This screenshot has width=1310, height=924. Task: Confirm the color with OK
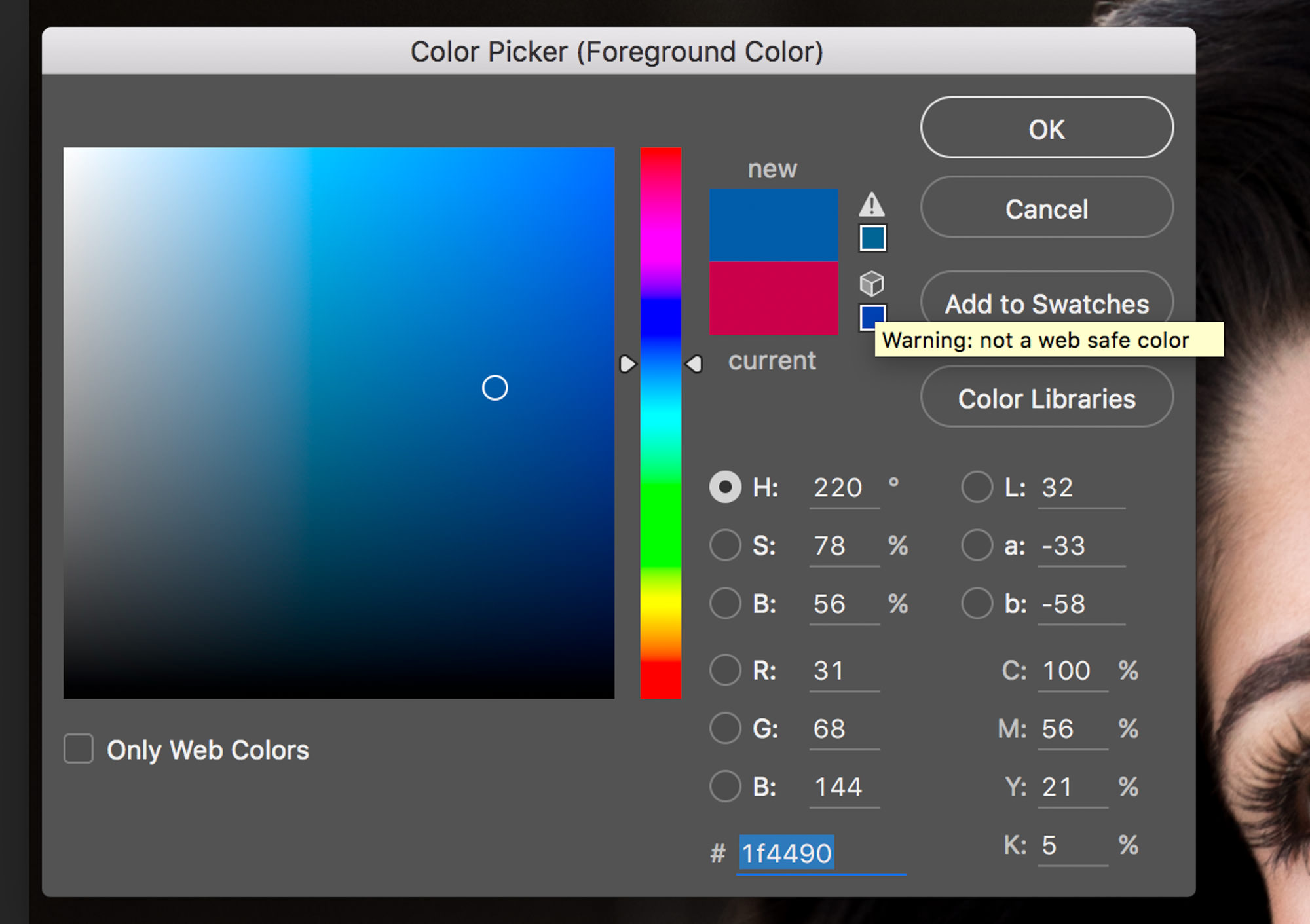coord(1046,128)
